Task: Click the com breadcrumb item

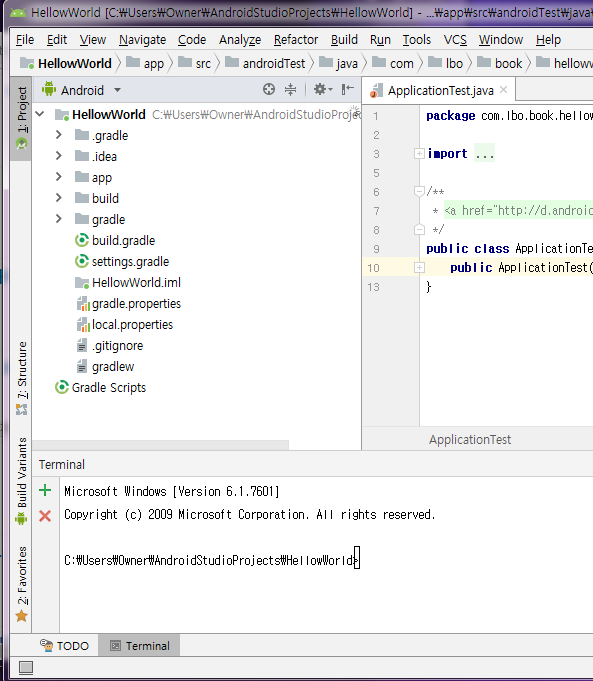Action: [393, 63]
